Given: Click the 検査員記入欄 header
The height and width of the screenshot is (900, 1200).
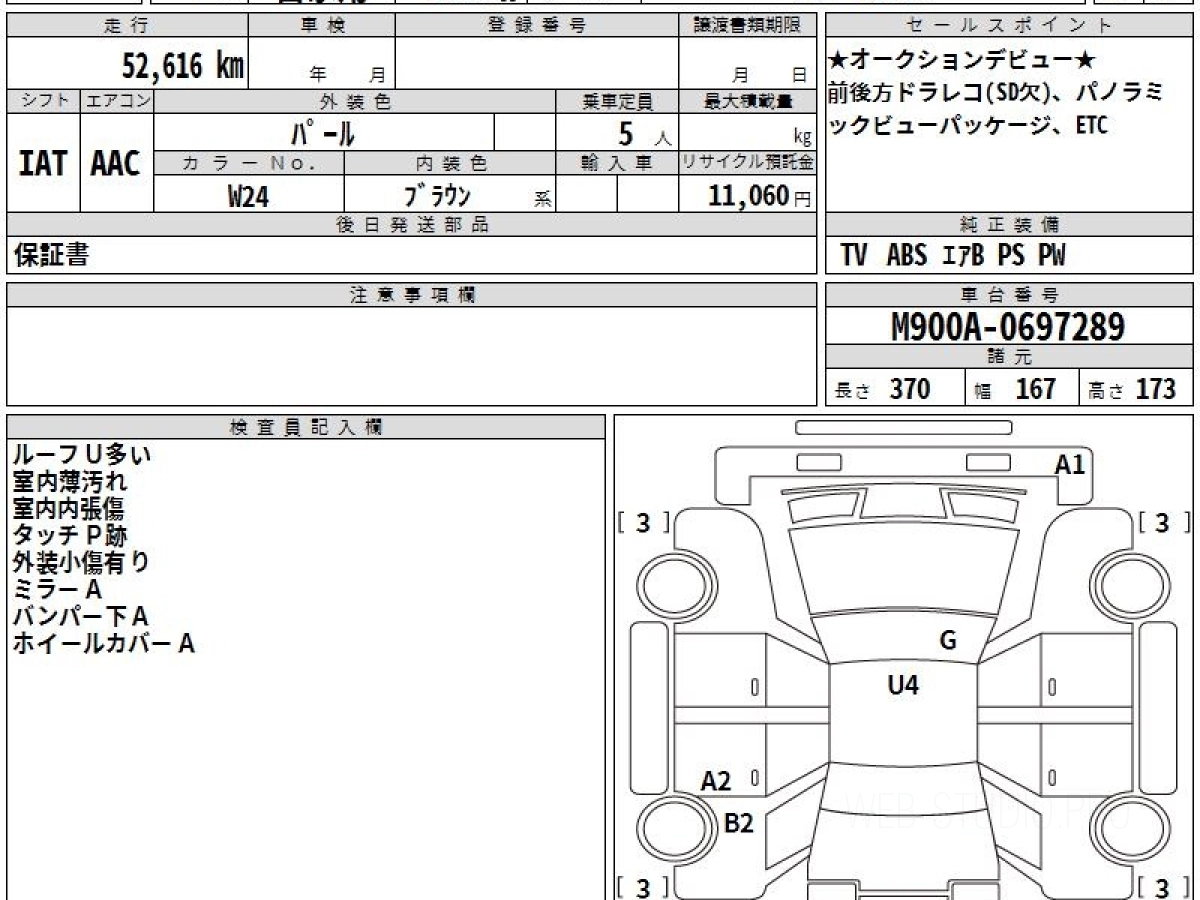Looking at the screenshot, I should tap(306, 426).
